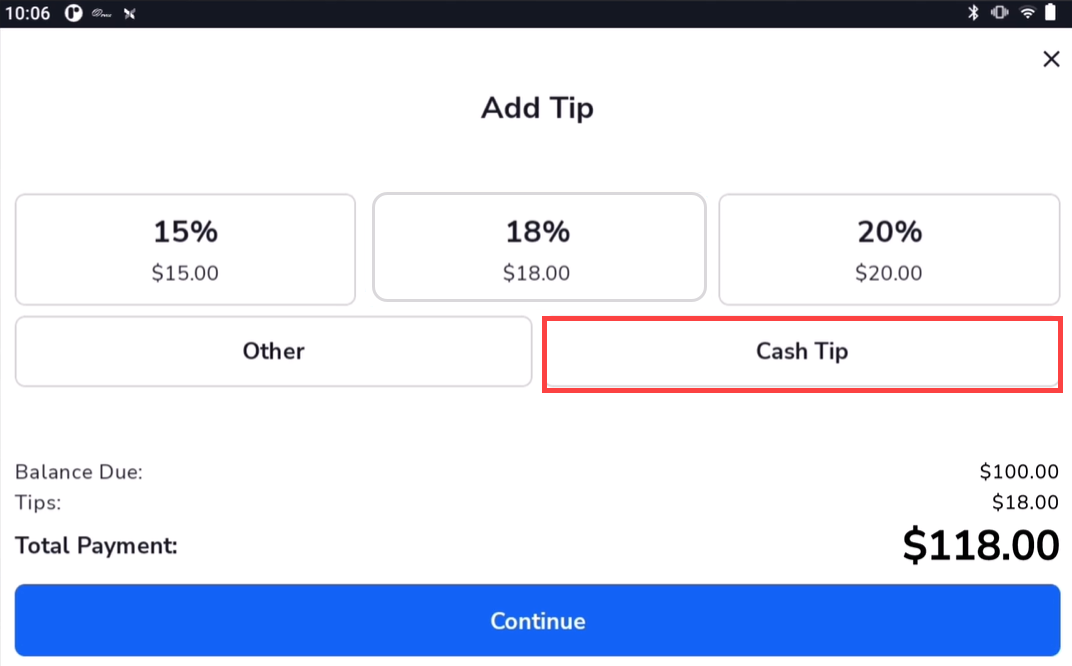Choose the 20% tip option
Screen dimensions: 1072x666
(889, 249)
